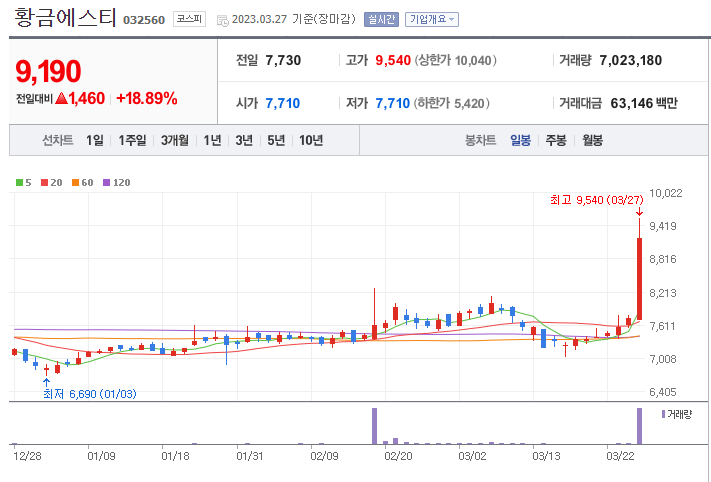
Task: Click the 시가 value 7,710
Action: point(282,103)
